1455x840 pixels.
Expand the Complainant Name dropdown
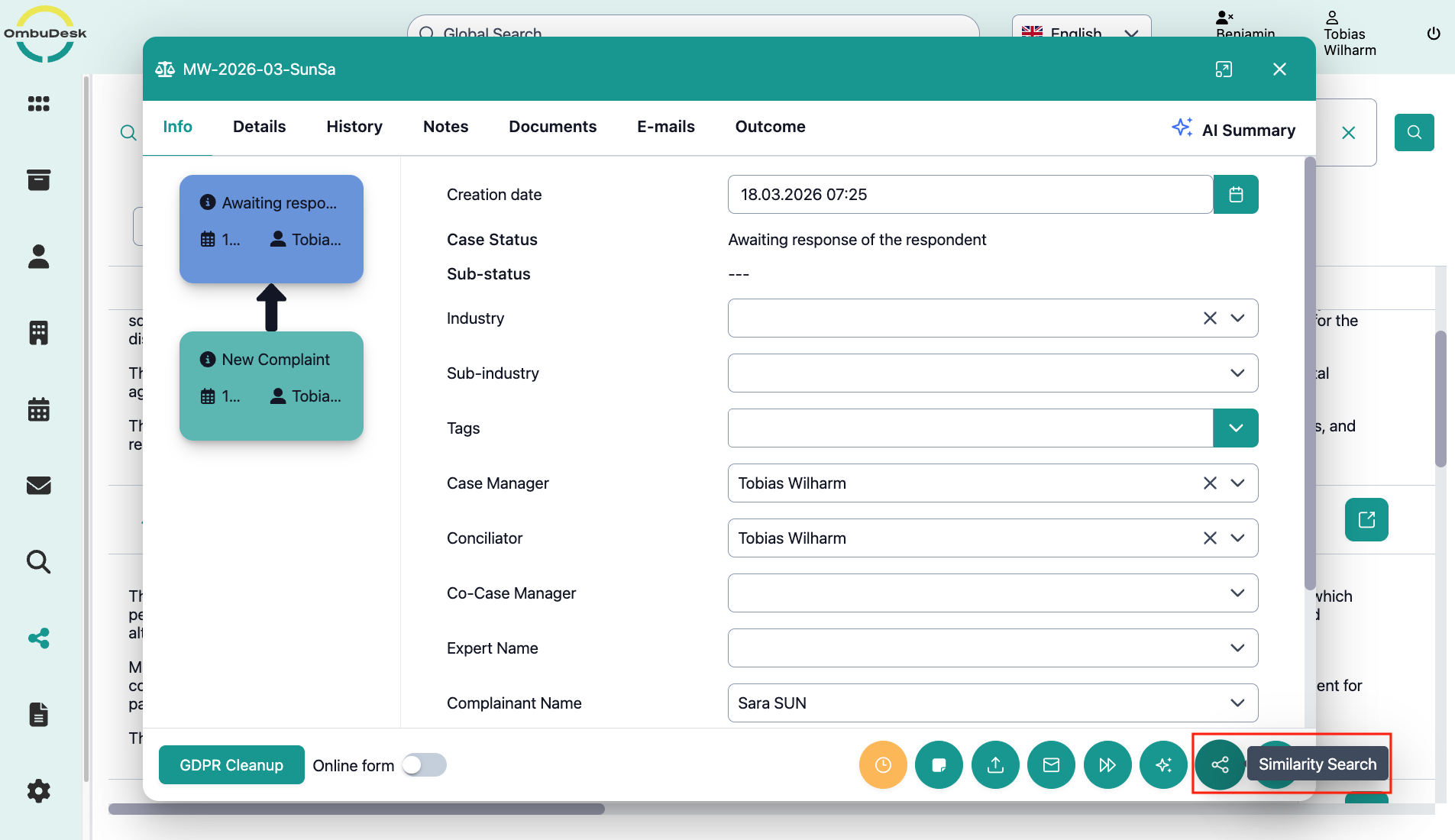[1237, 703]
